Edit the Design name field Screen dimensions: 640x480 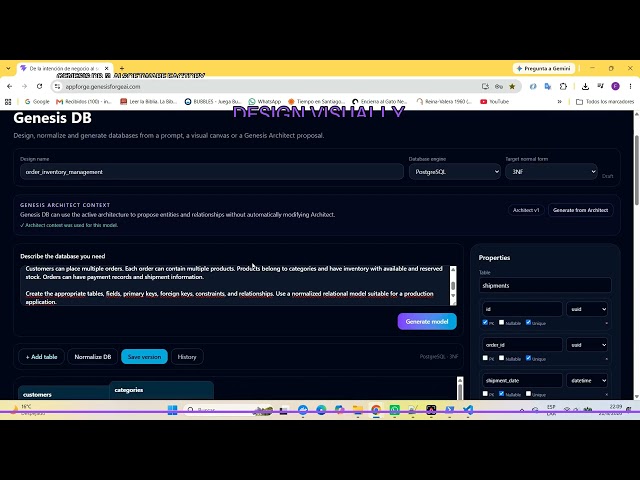point(212,172)
